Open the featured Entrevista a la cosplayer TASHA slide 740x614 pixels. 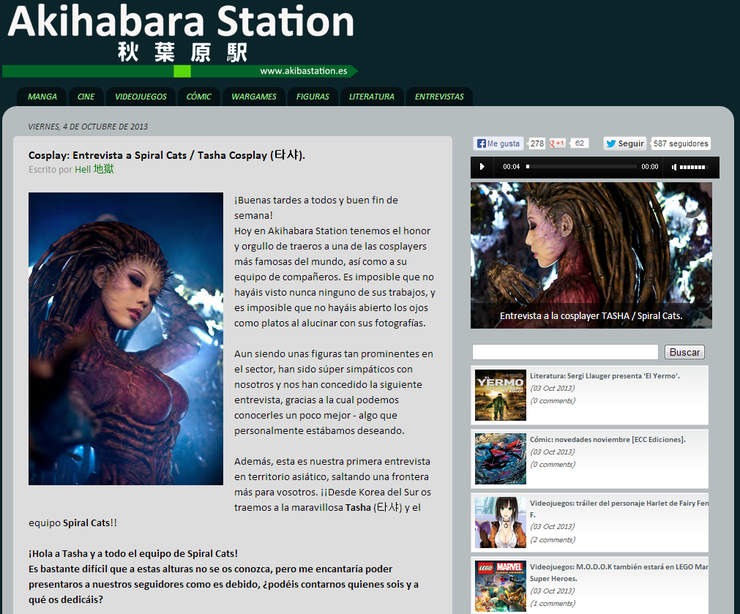[x=591, y=255]
